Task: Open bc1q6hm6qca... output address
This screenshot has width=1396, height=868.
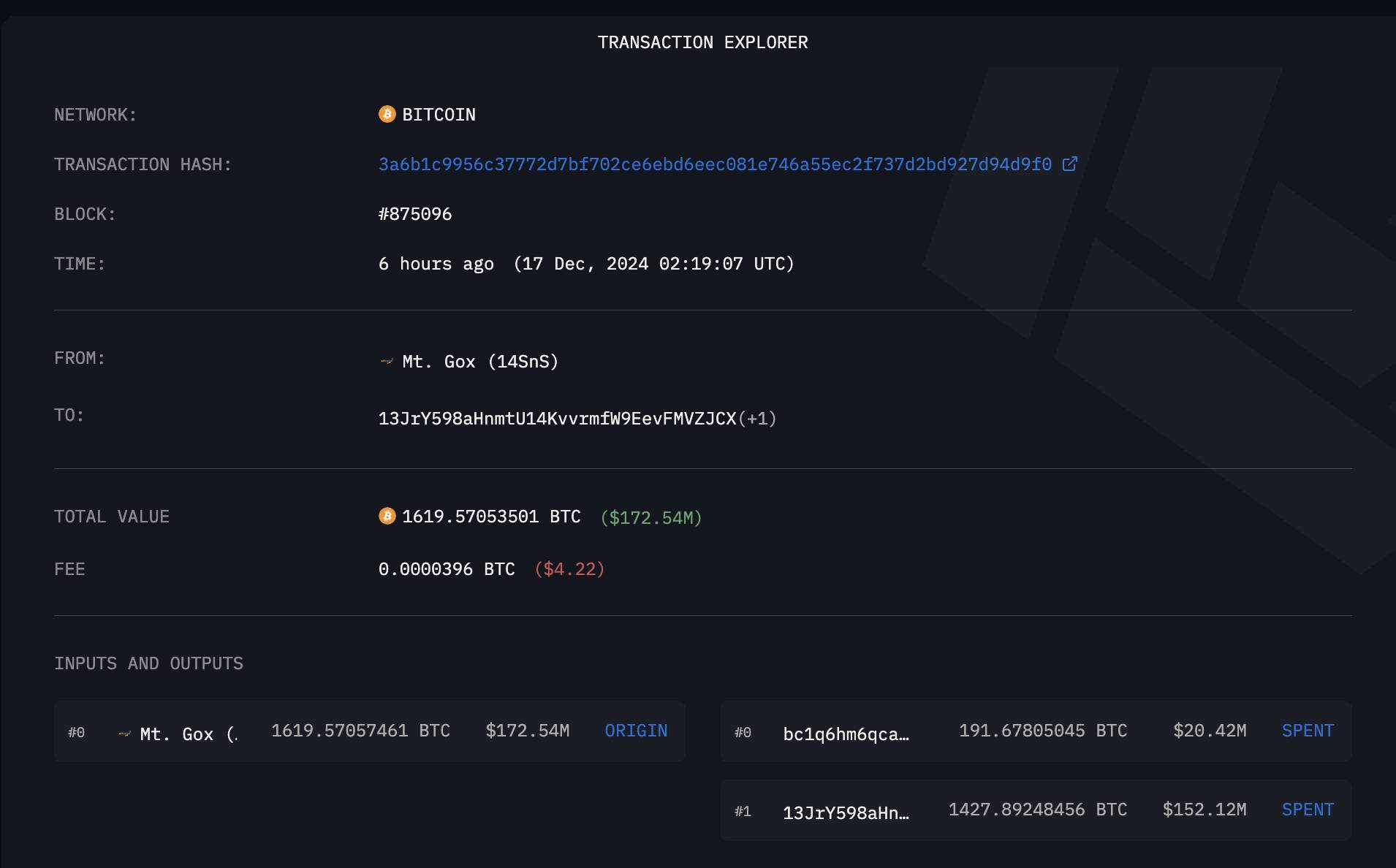Action: coord(846,734)
